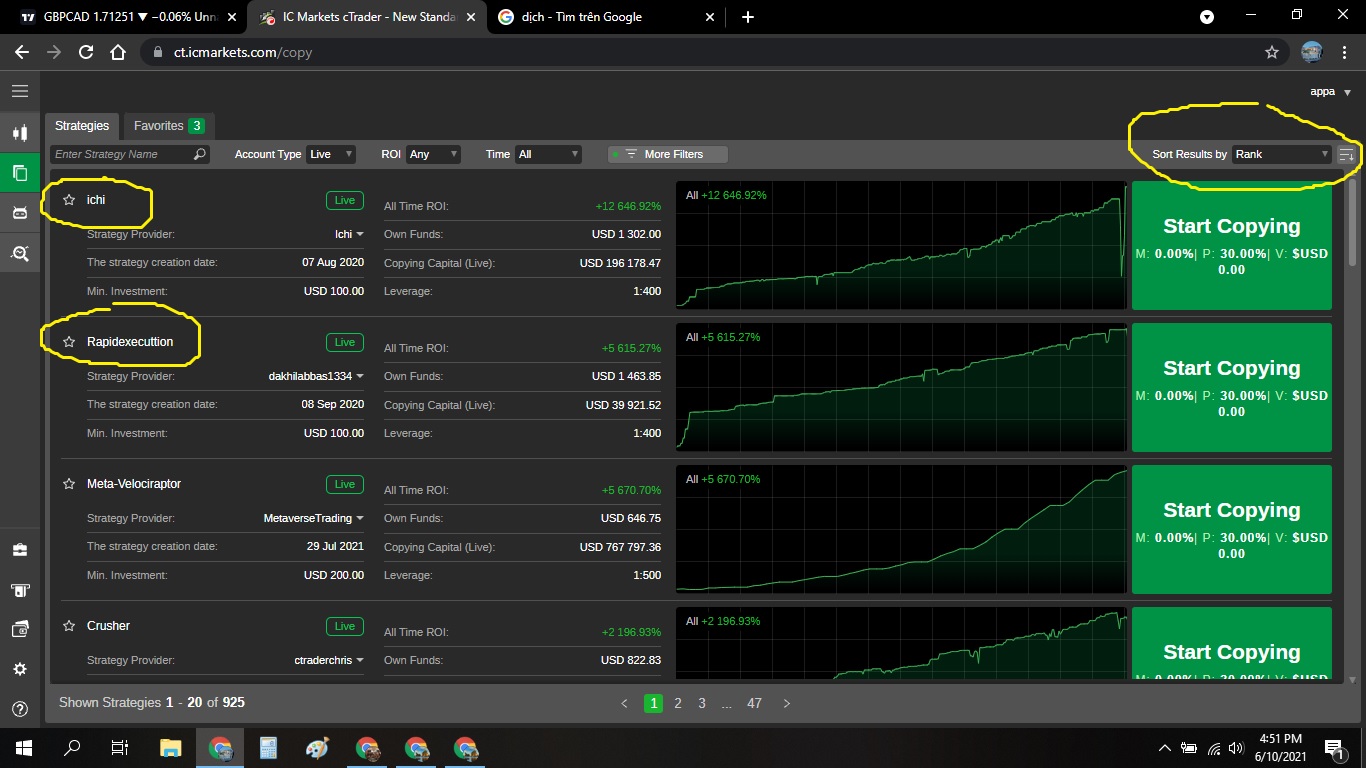Favorite the ichi strategy with its star

[x=69, y=200]
